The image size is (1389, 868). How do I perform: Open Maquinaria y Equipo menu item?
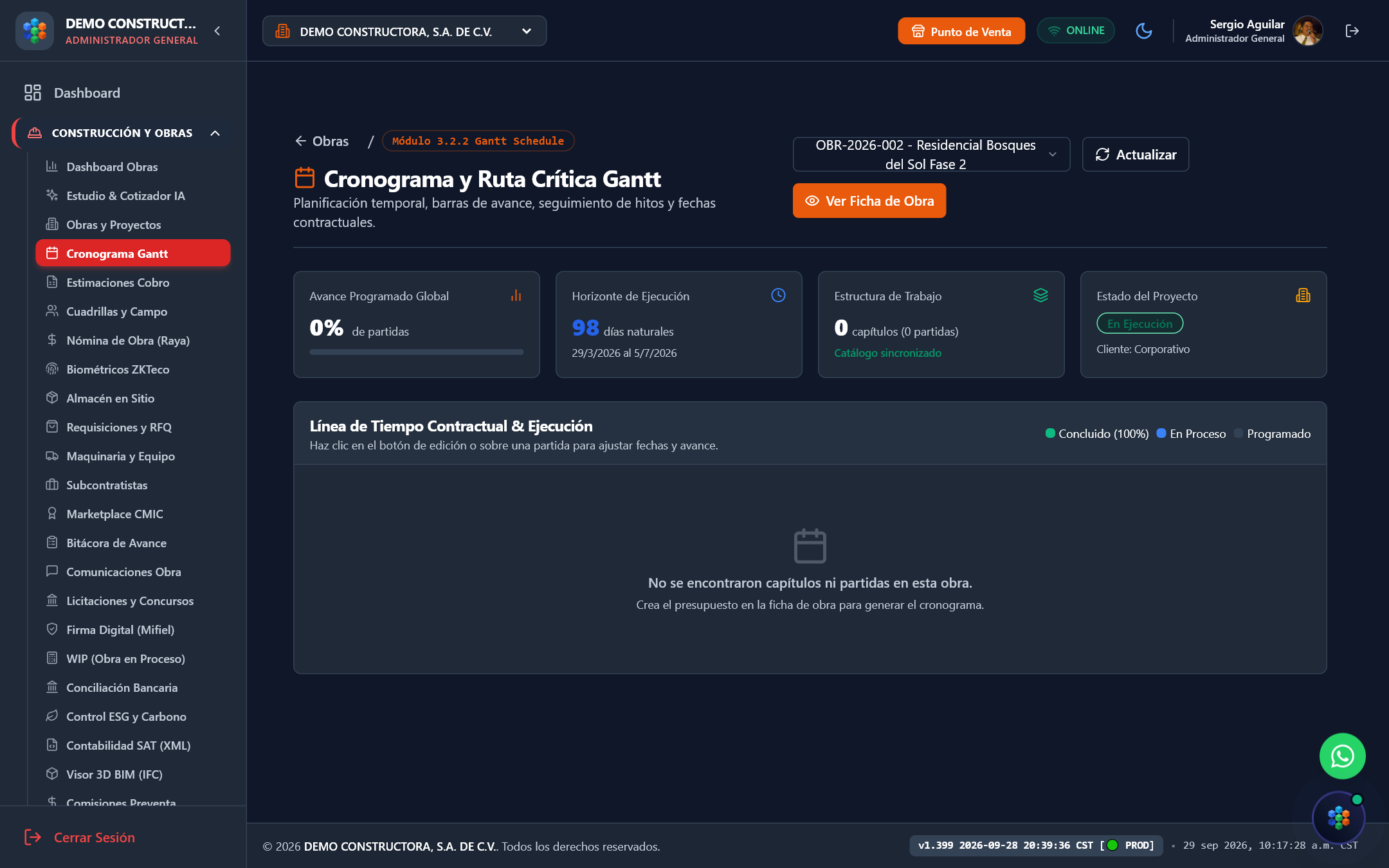[133, 456]
